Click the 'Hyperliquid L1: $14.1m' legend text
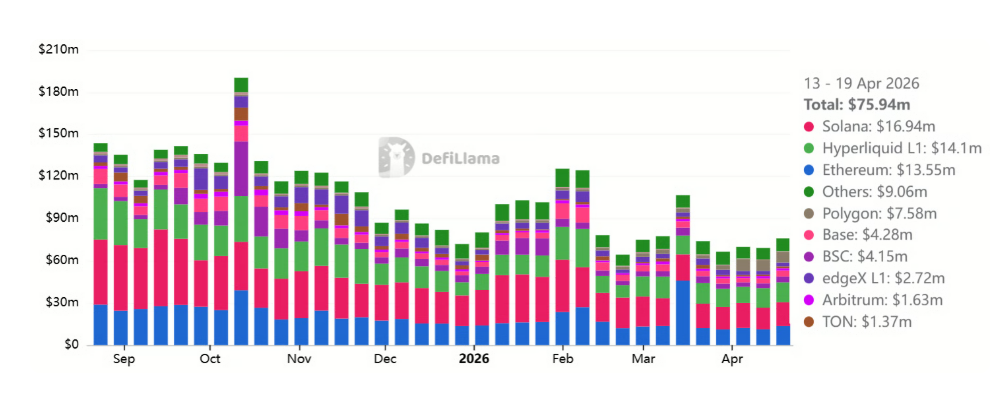 [x=902, y=148]
